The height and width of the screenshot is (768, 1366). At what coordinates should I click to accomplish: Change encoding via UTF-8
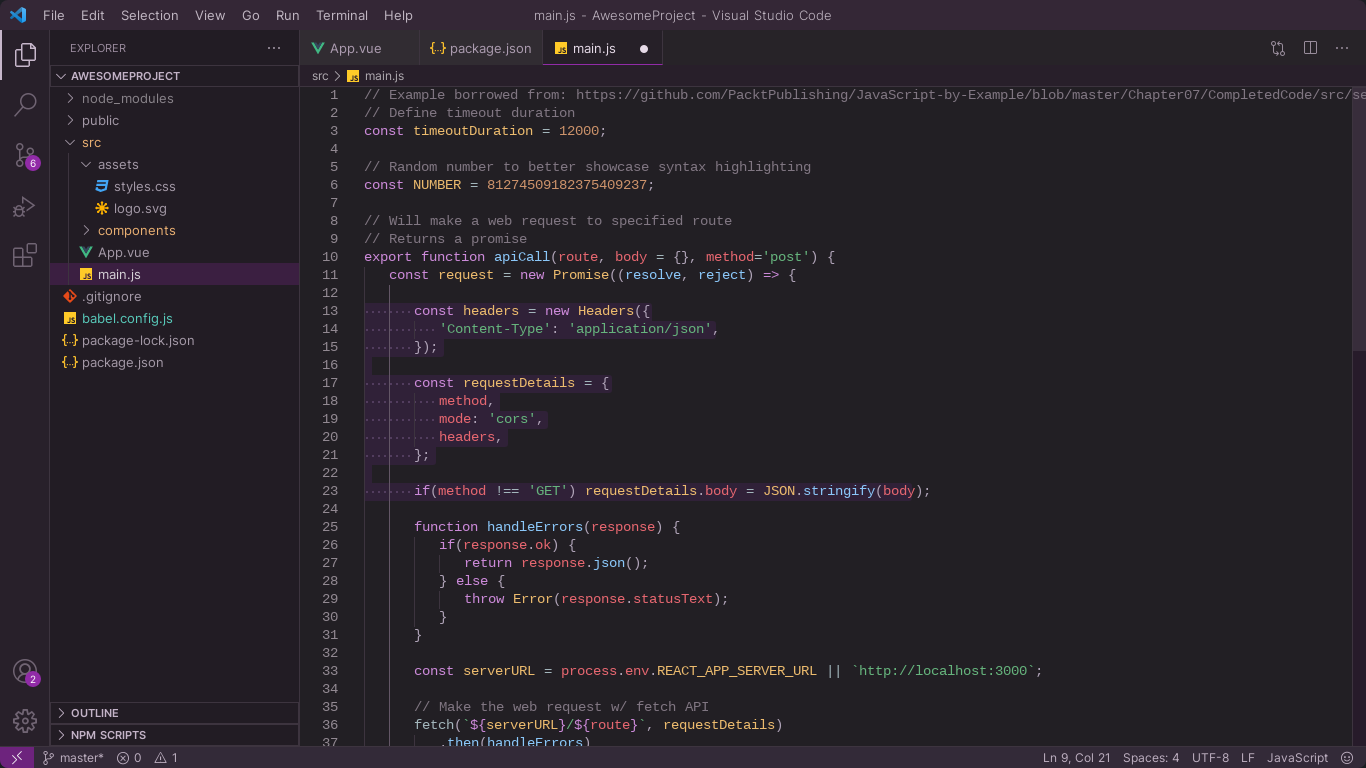tap(1210, 758)
